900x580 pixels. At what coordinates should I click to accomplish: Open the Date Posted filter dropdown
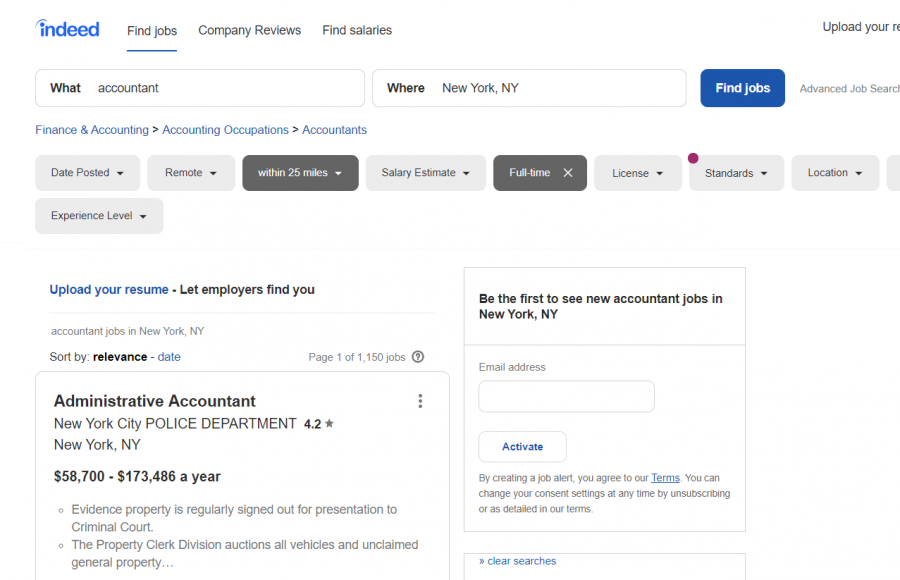[x=87, y=172]
